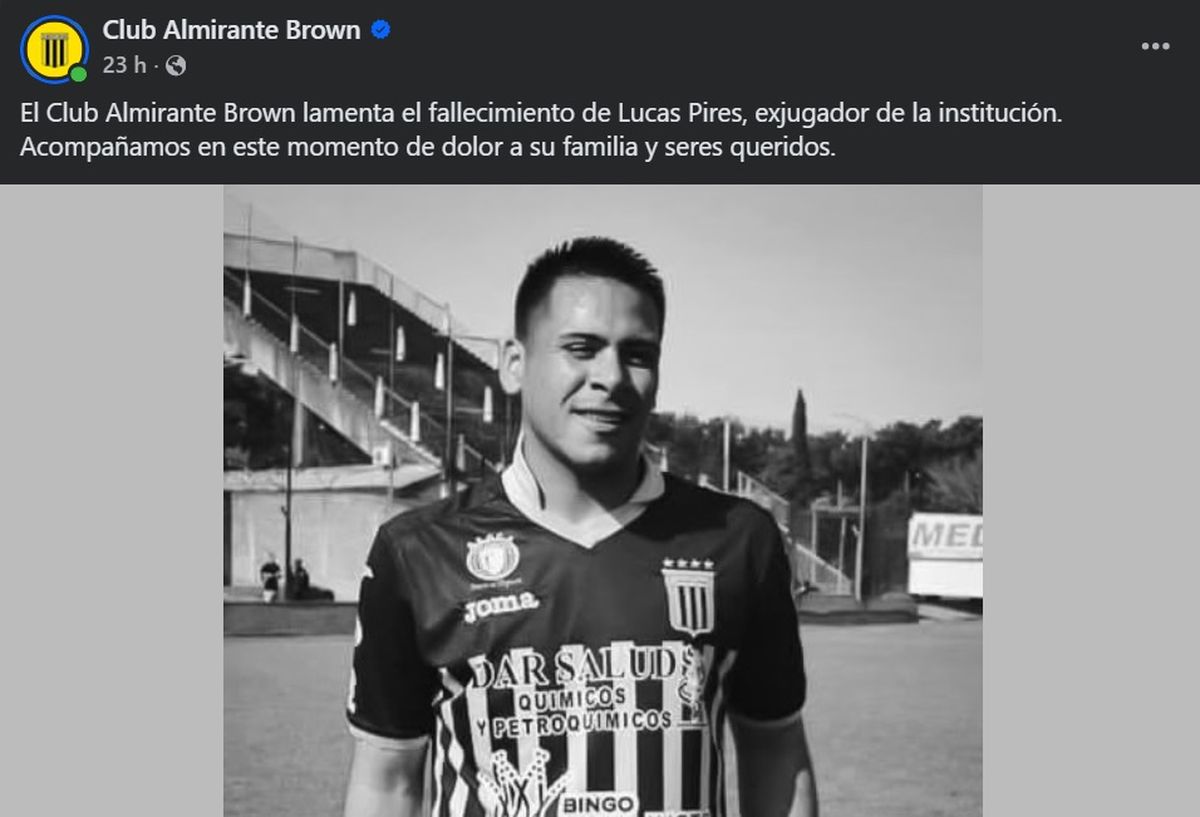Click the globe public audience icon

point(176,66)
